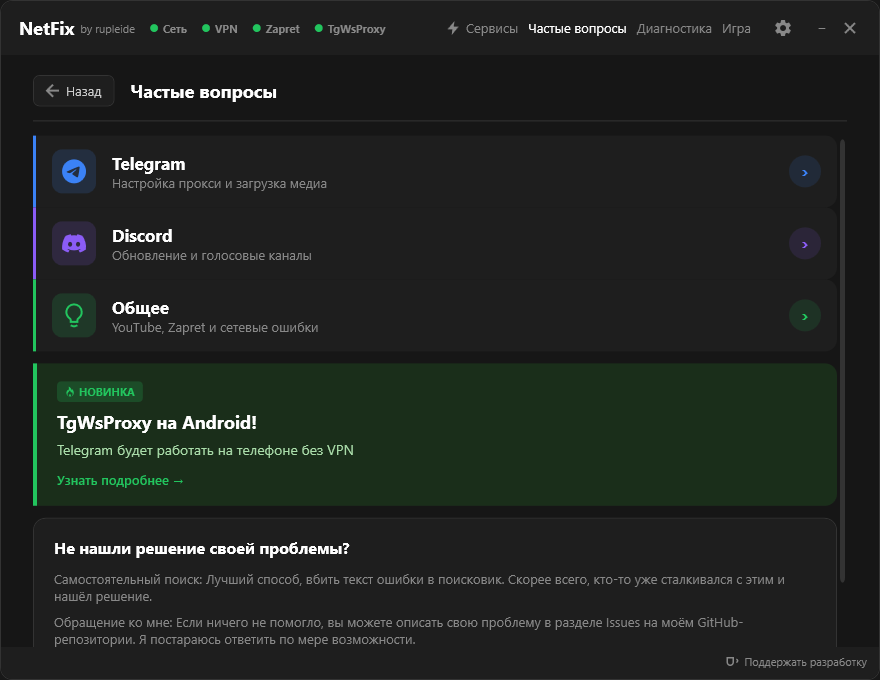Screen dimensions: 880x680
Task: Open the Диагностика tab
Action: (673, 29)
